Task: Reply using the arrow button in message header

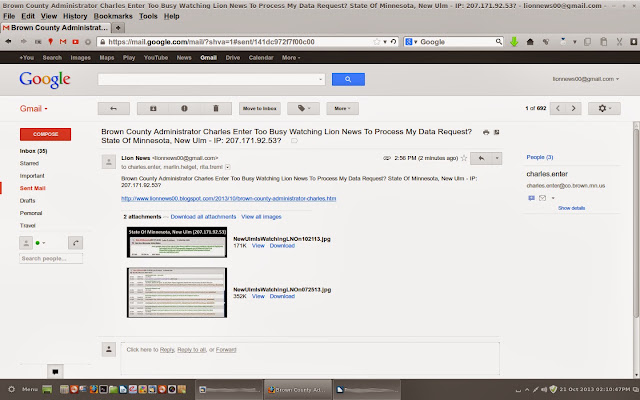Action: [481, 158]
